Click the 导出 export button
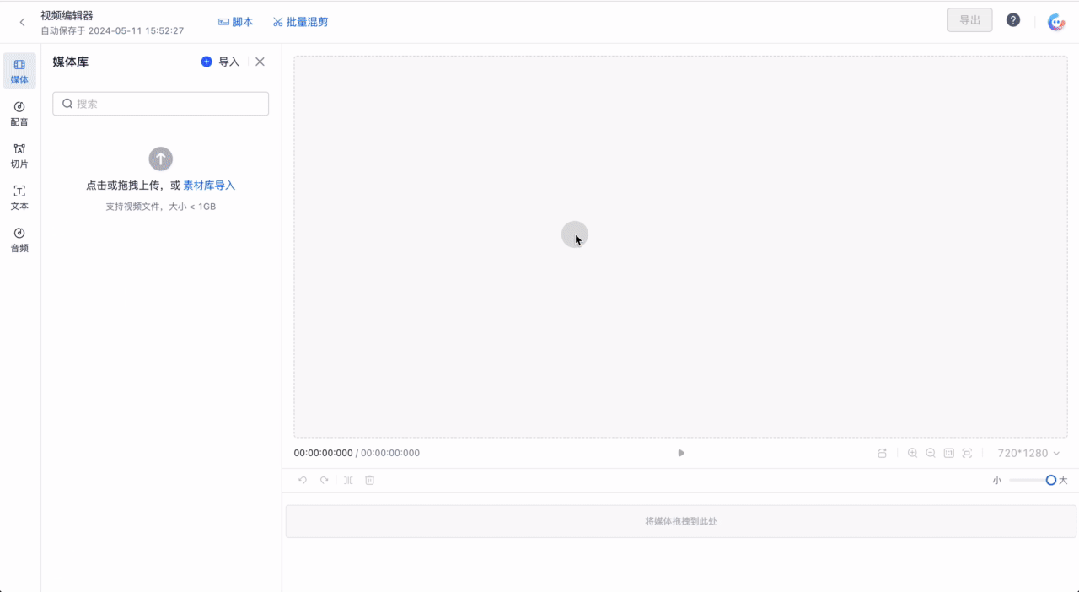The height and width of the screenshot is (592, 1079). pos(970,20)
